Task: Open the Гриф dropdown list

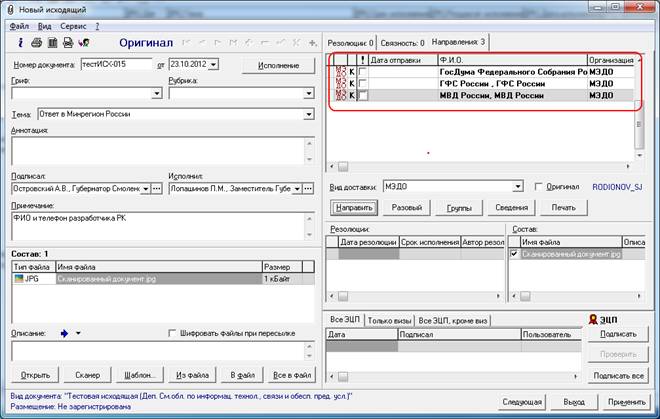Action: [x=156, y=94]
